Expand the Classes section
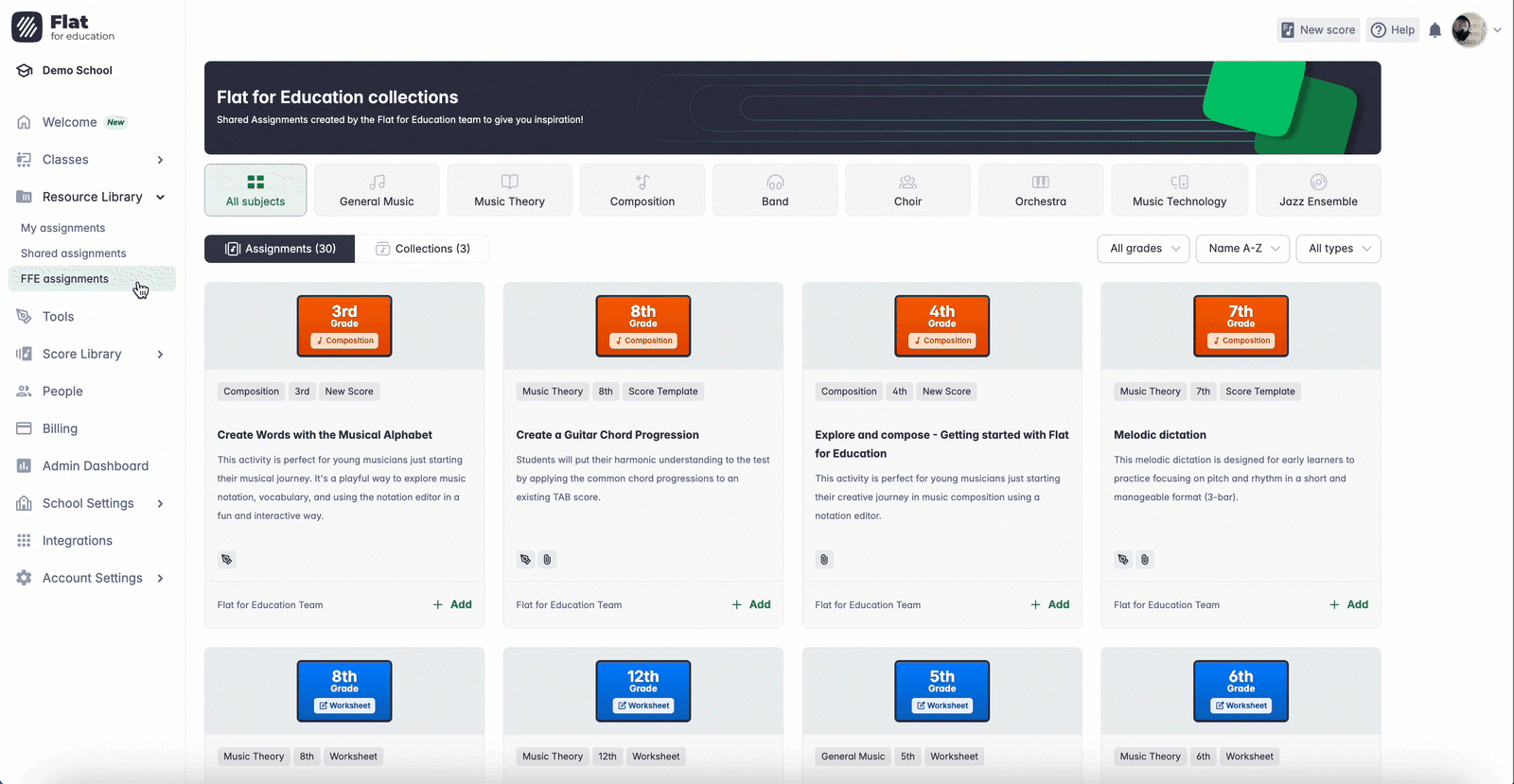The image size is (1514, 784). tap(160, 160)
